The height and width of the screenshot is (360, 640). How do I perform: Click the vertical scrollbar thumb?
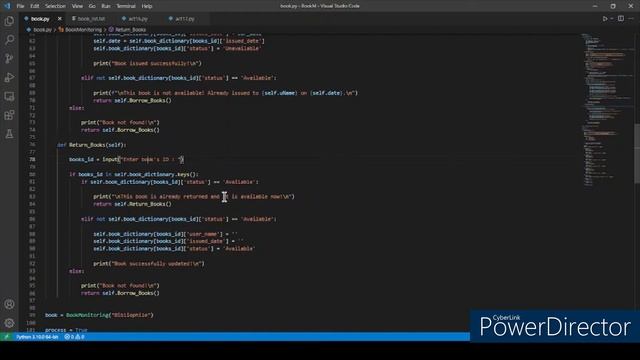click(x=637, y=153)
